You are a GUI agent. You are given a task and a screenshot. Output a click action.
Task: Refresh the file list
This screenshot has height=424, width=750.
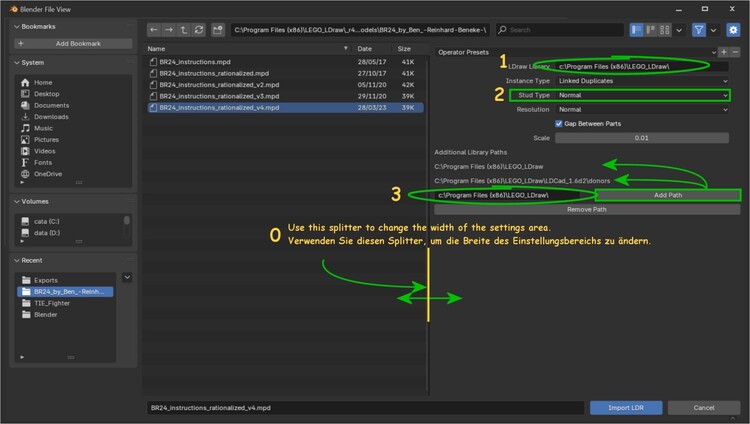[x=199, y=30]
